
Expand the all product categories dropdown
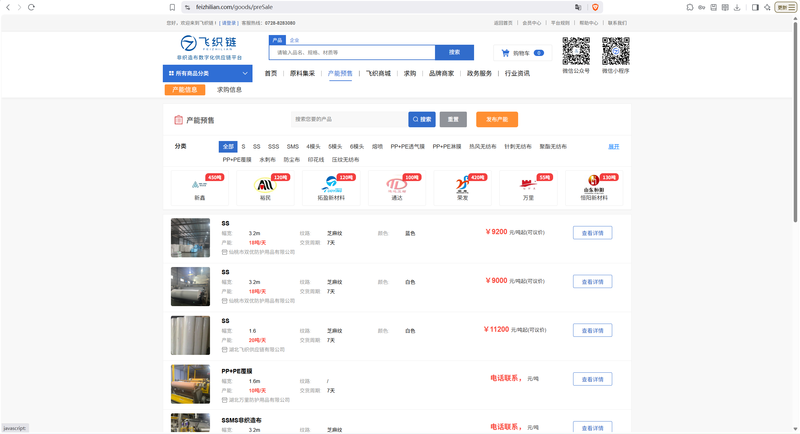coord(208,73)
